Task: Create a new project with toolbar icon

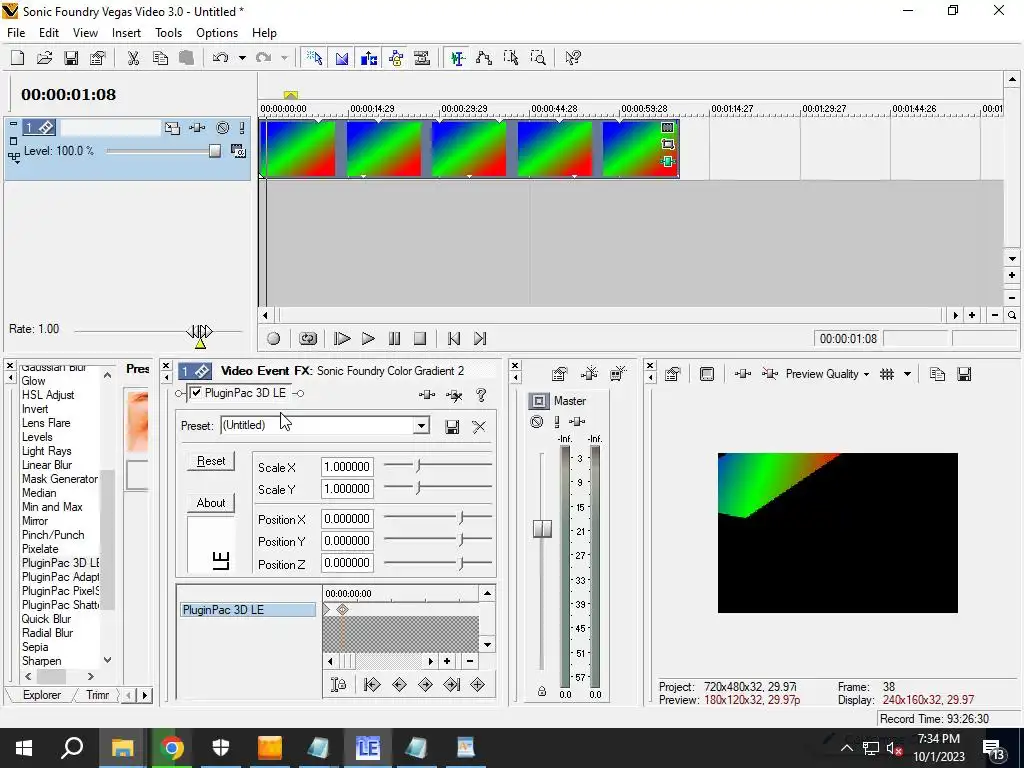Action: pyautogui.click(x=18, y=58)
